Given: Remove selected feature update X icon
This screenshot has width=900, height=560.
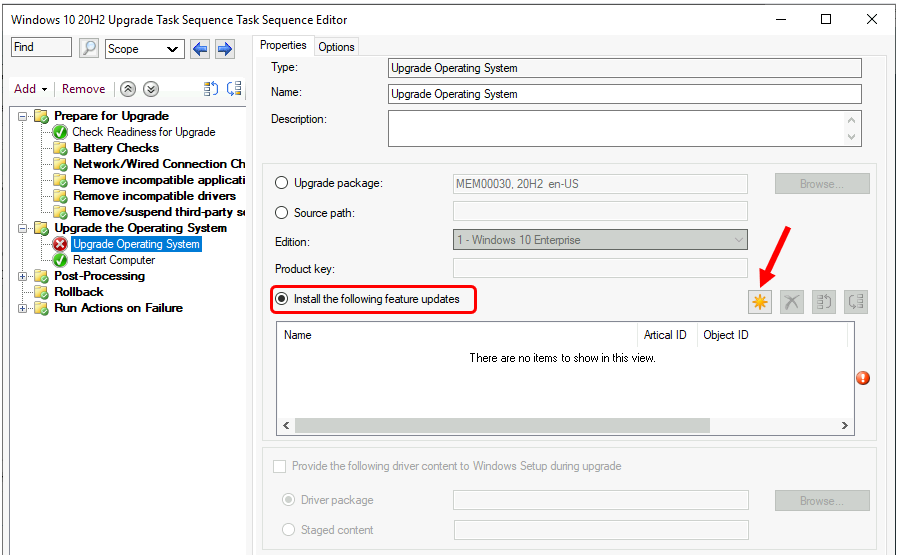Looking at the screenshot, I should point(792,302).
